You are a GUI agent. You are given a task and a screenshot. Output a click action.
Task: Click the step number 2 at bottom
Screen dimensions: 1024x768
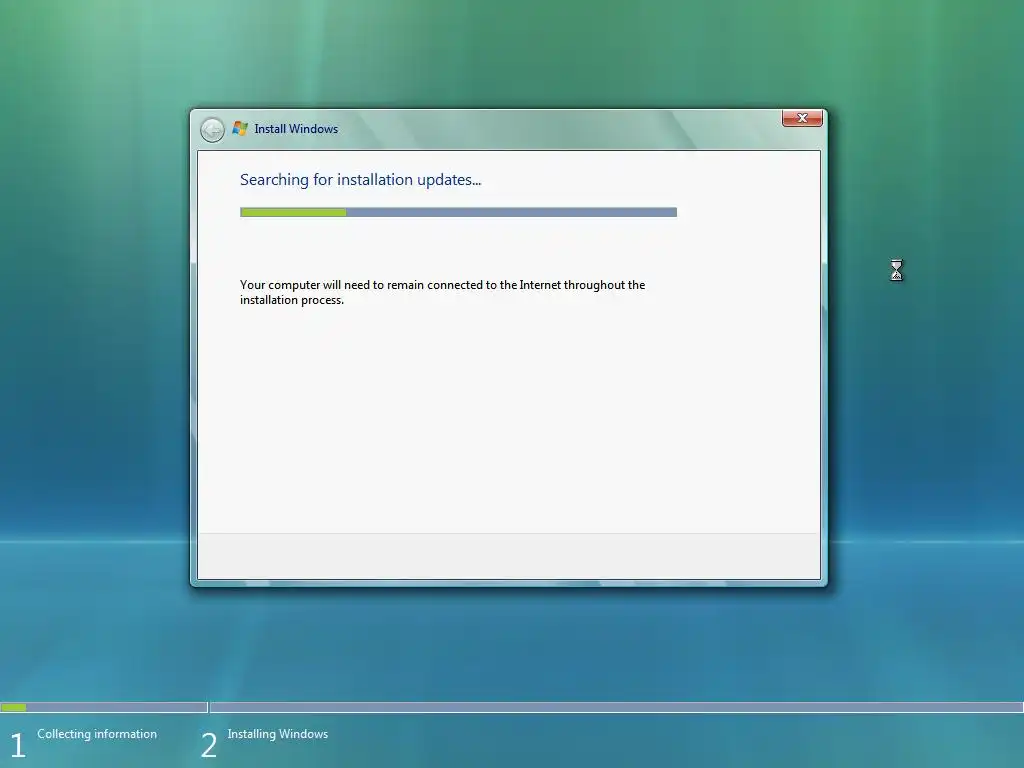point(209,745)
